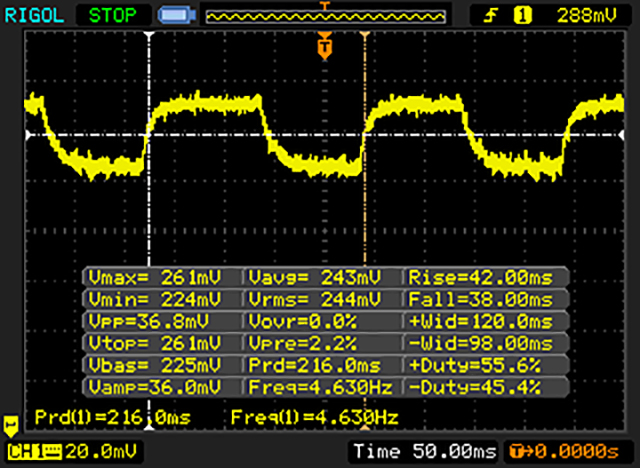Click the white vertical cursor top marker
640x468 pixels.
point(149,35)
